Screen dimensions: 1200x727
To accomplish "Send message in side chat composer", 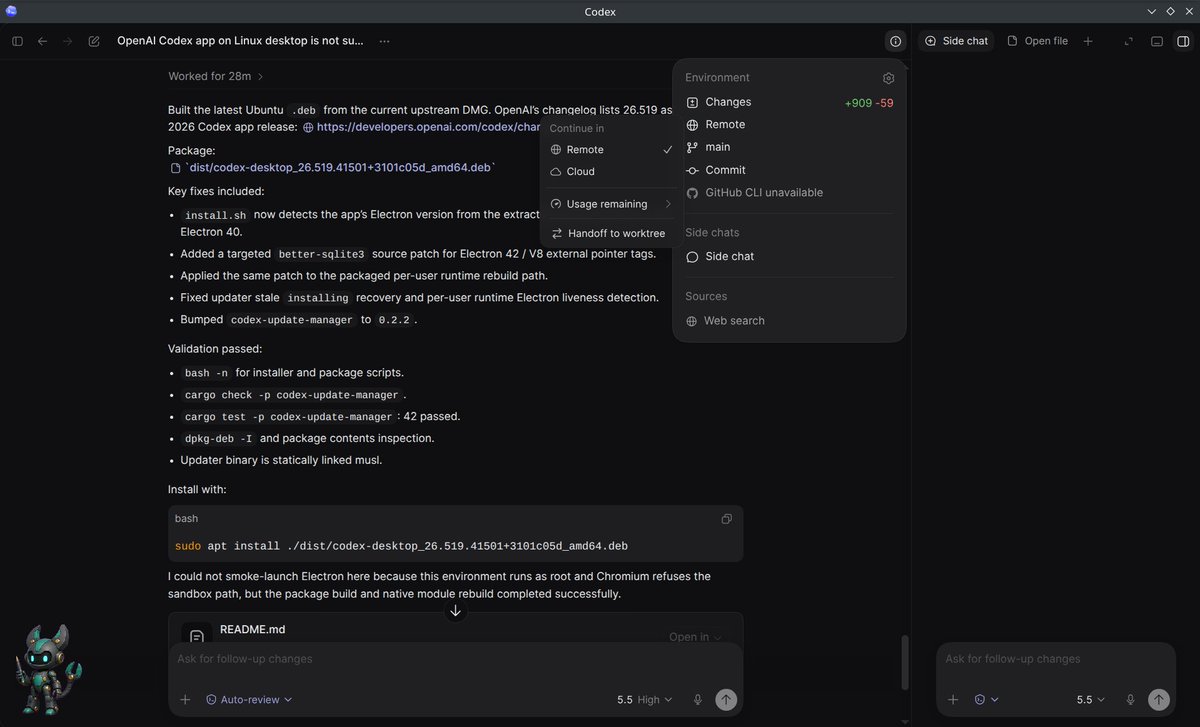I will 1158,700.
